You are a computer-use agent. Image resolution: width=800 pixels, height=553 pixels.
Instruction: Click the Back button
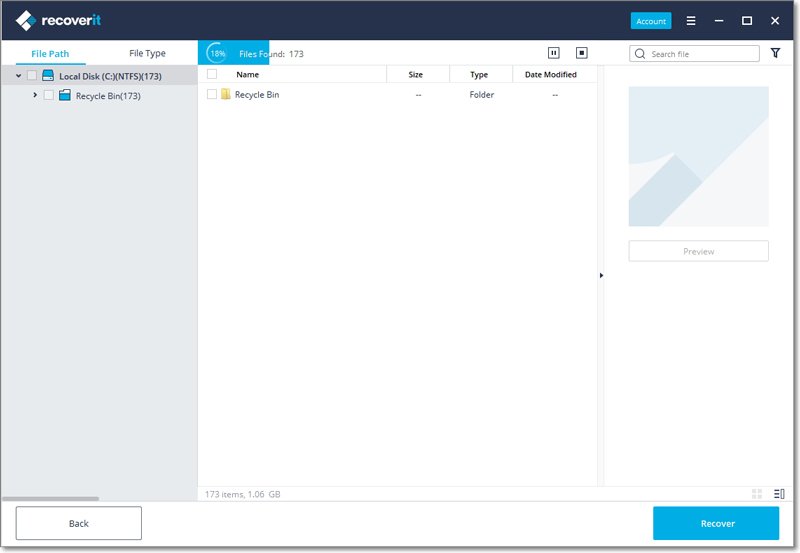79,523
